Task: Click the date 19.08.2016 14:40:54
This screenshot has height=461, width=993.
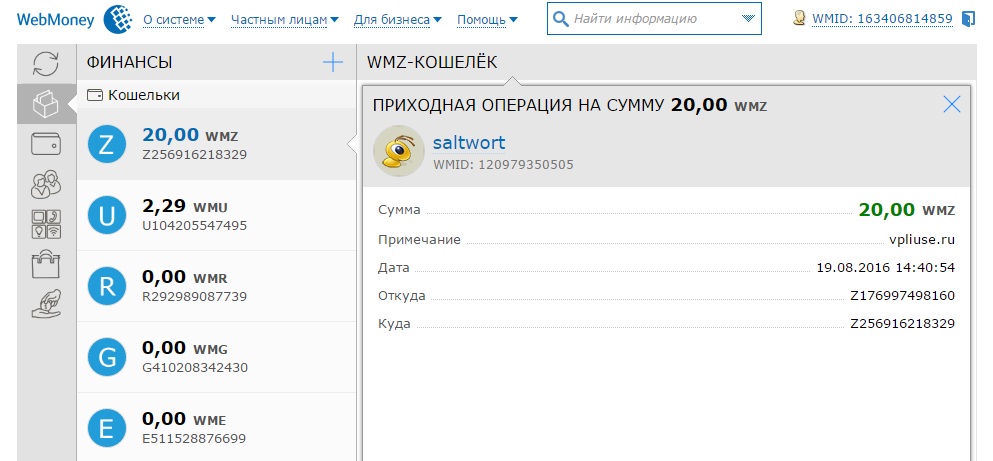Action: (x=885, y=268)
